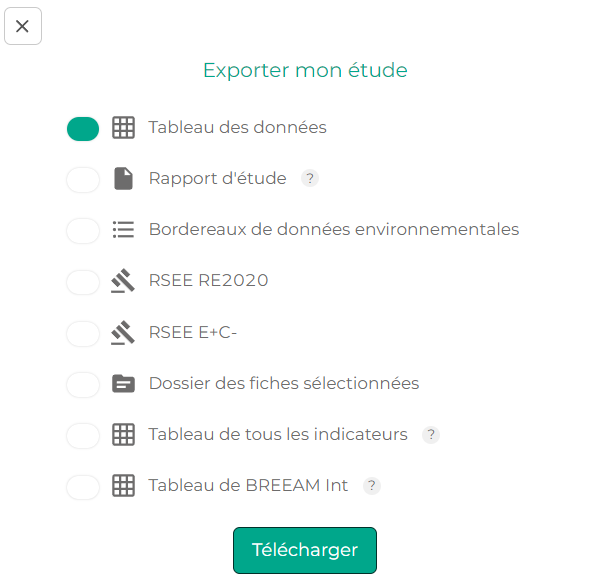Open help tooltip beside Rapport d'étude

point(310,179)
